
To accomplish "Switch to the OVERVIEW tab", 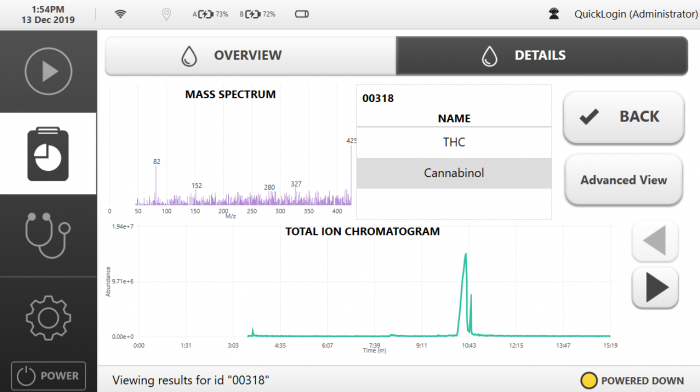I will click(250, 56).
